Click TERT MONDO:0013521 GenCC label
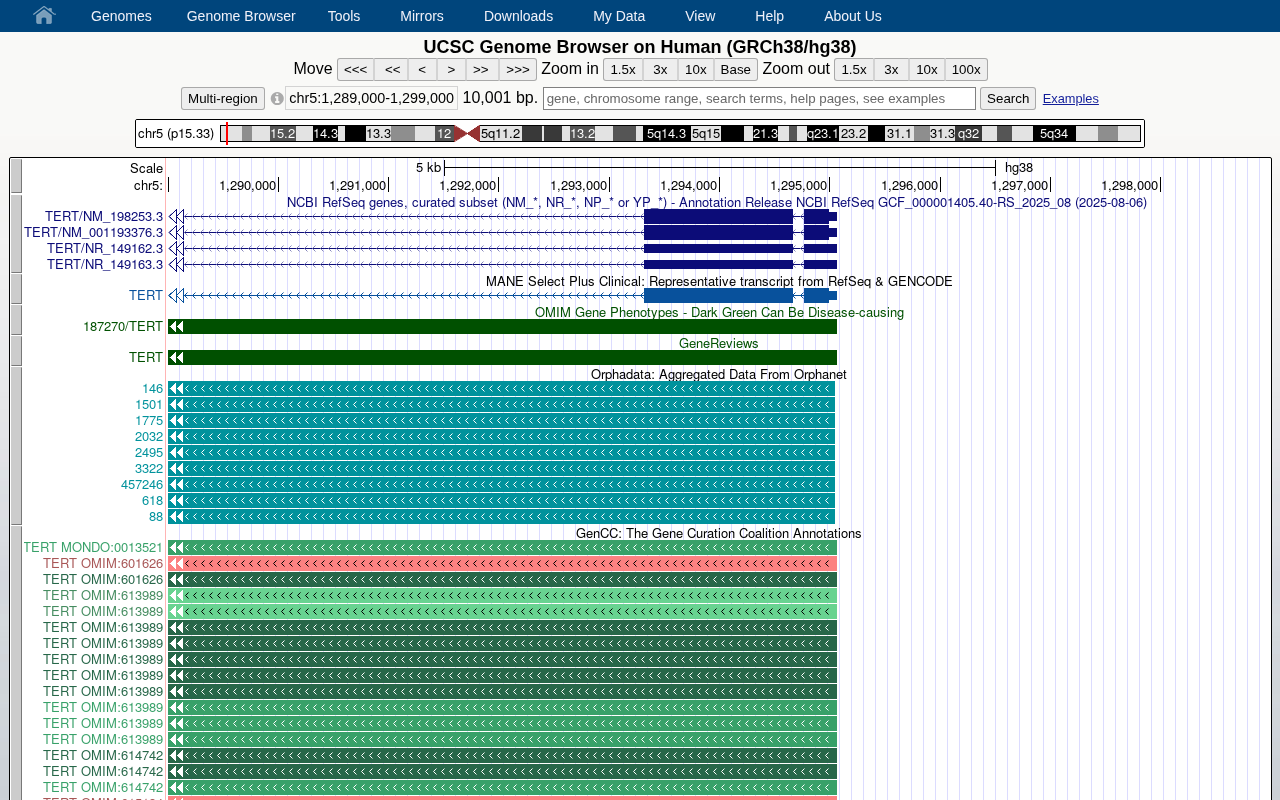This screenshot has width=1280, height=800. tap(93, 548)
